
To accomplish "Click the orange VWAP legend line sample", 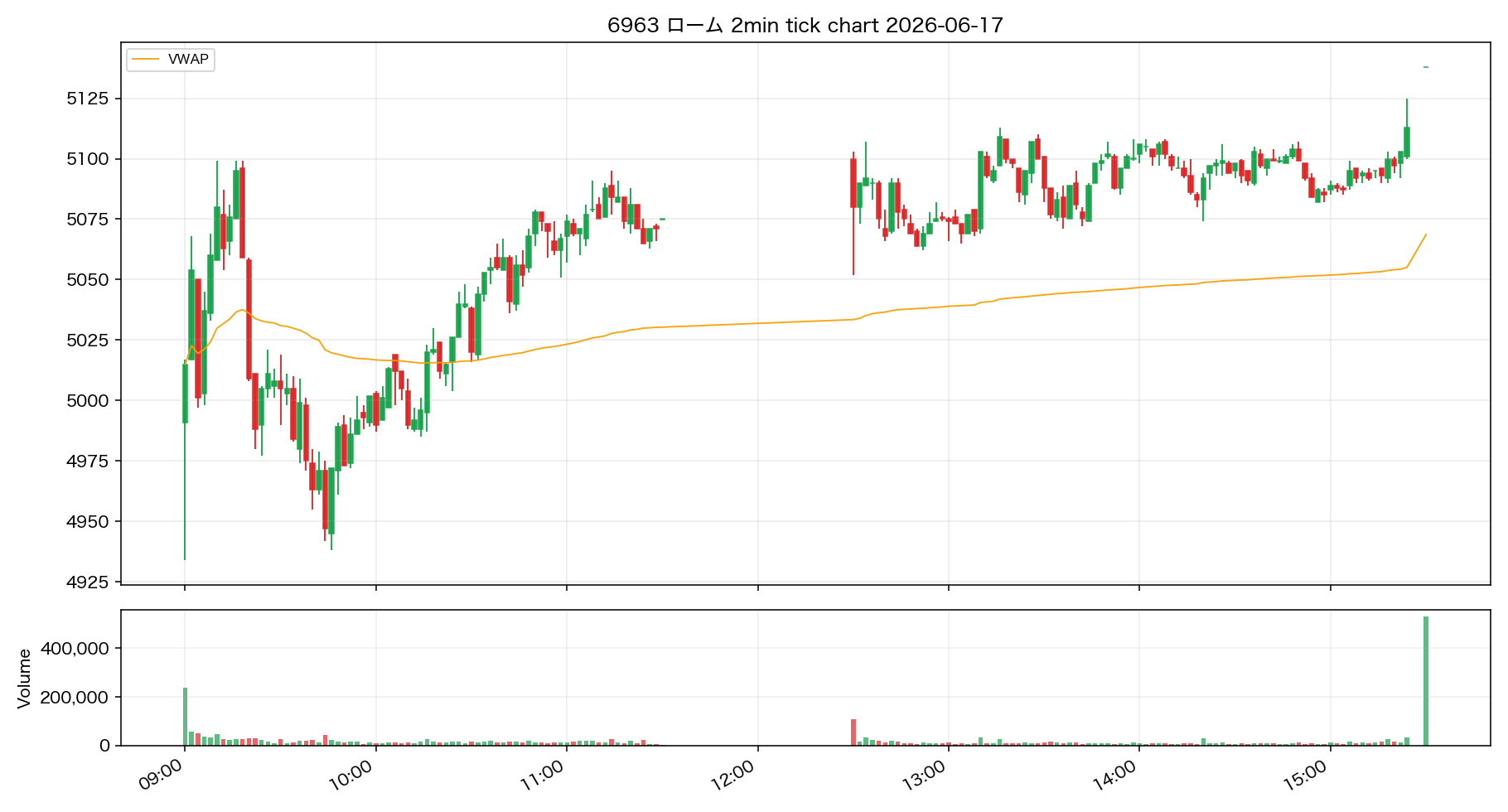I will coord(145,60).
